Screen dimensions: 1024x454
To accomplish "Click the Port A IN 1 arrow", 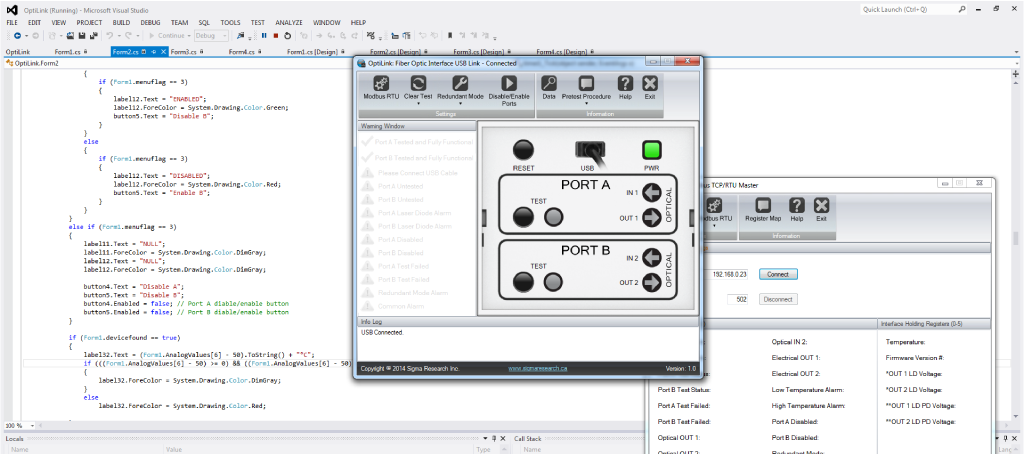I will pos(651,192).
